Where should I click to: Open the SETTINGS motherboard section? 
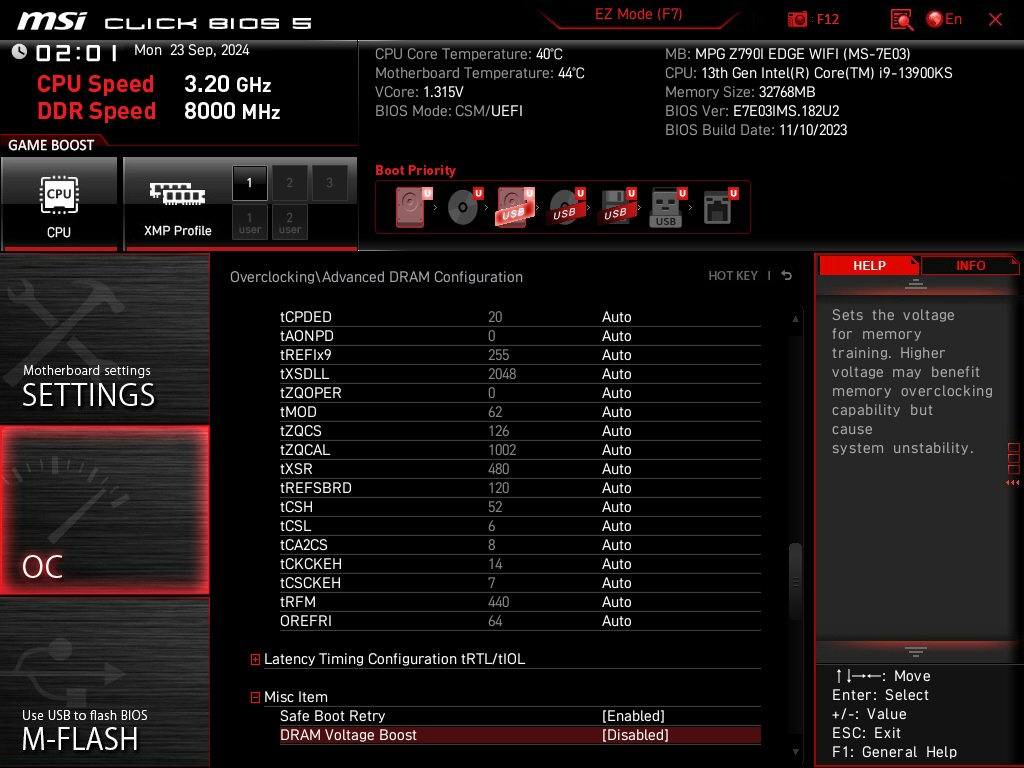[x=104, y=338]
